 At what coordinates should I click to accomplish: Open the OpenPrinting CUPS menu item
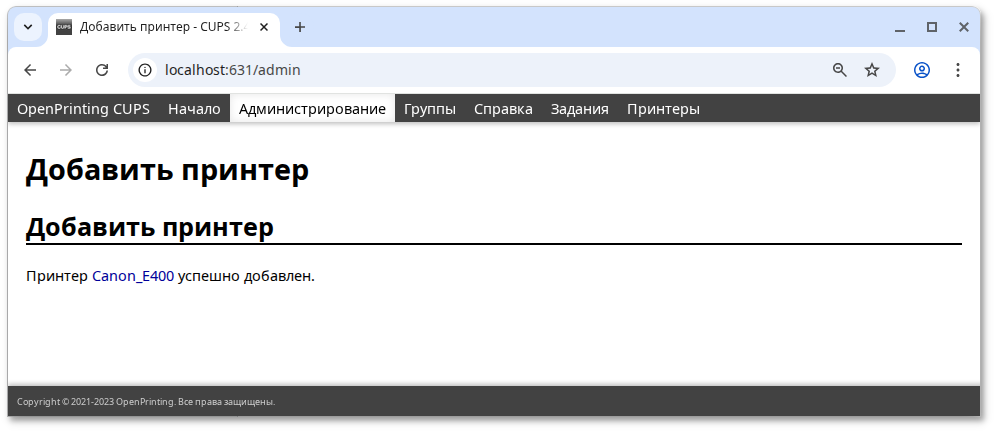84,109
